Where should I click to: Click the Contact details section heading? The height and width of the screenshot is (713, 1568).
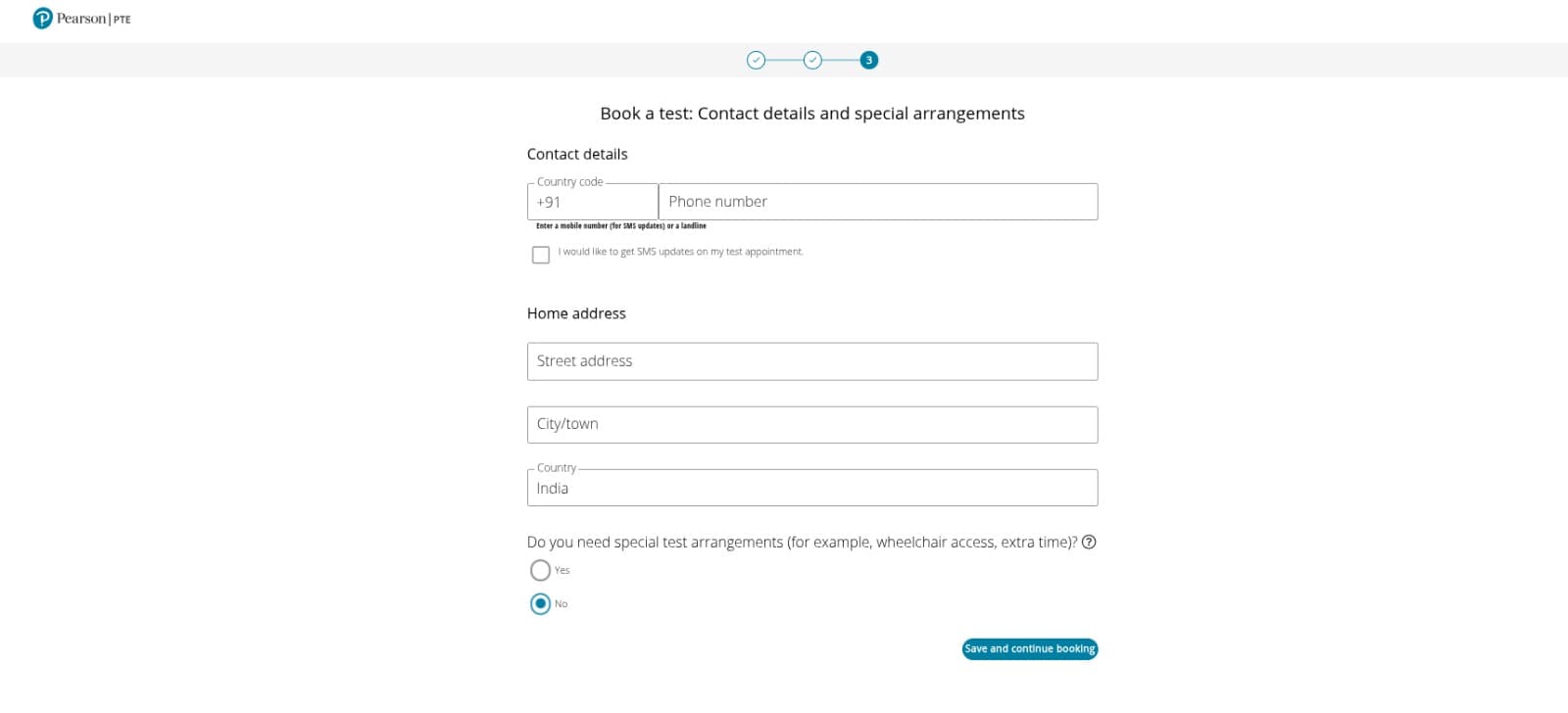[577, 154]
